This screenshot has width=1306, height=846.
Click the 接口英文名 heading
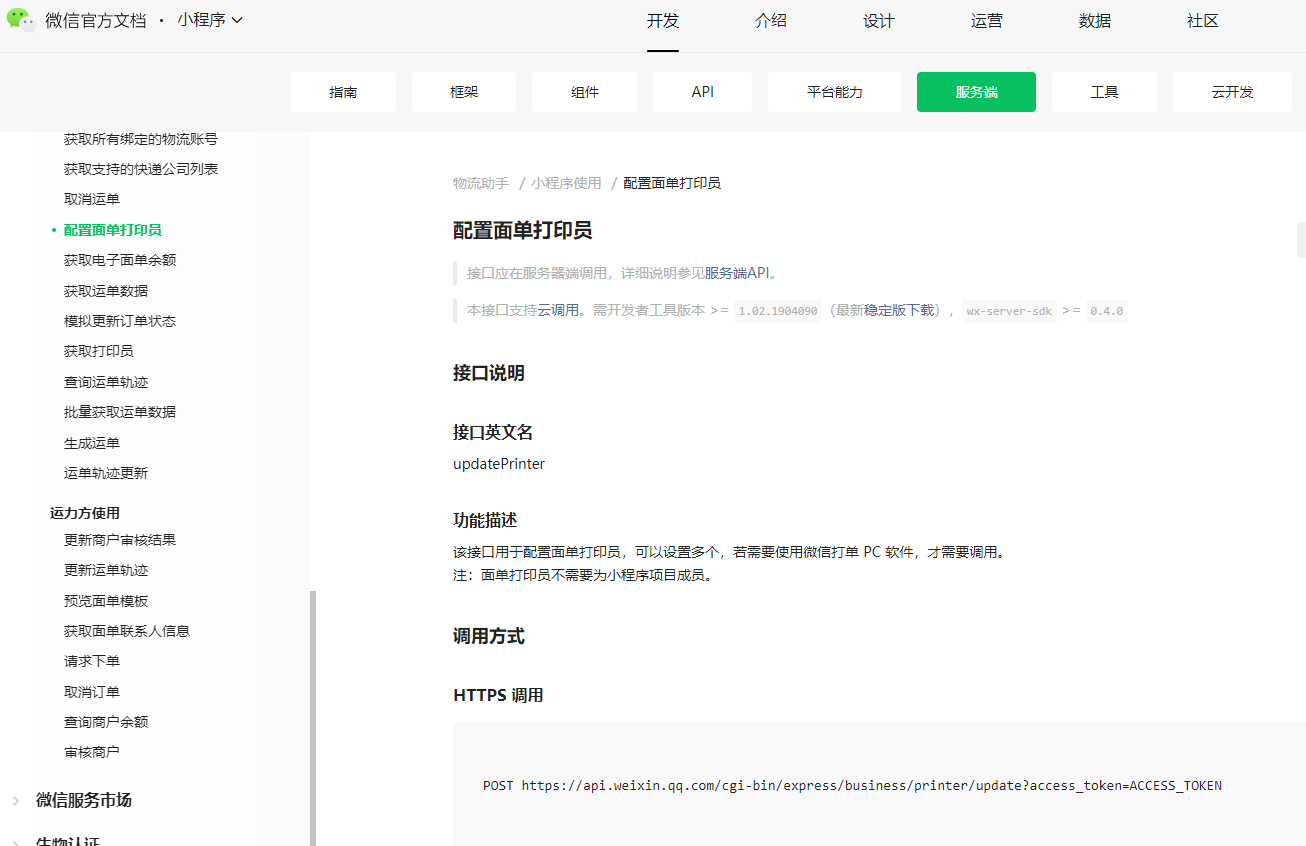tap(493, 433)
